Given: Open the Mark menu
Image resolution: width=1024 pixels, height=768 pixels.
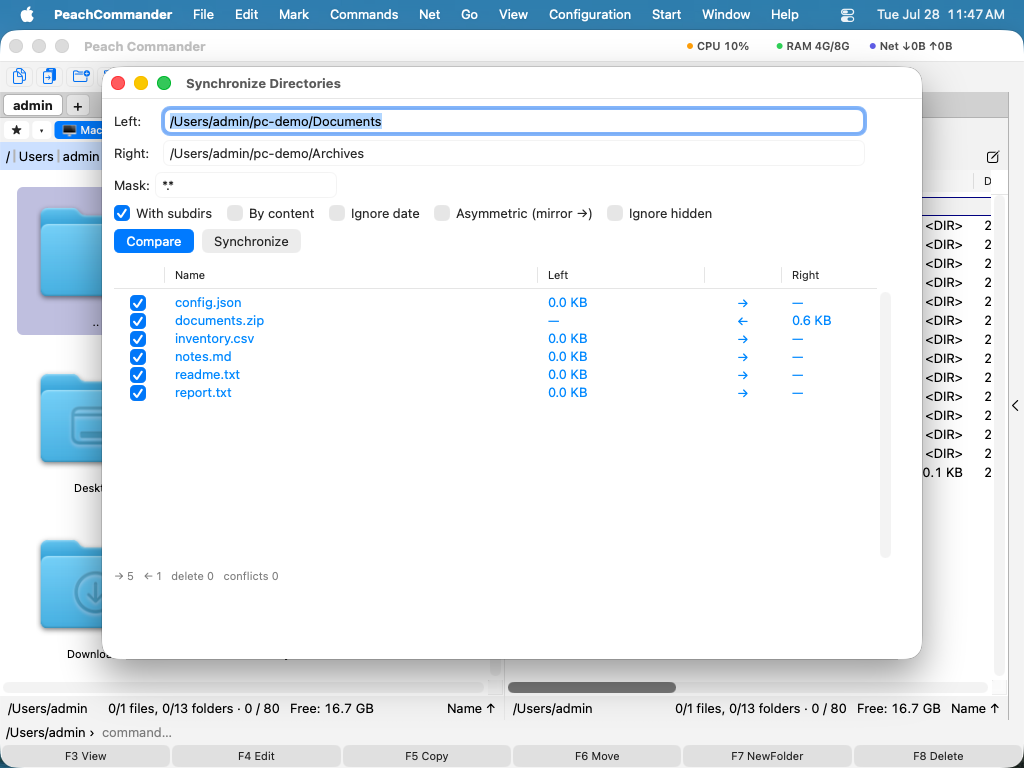Looking at the screenshot, I should coord(294,14).
